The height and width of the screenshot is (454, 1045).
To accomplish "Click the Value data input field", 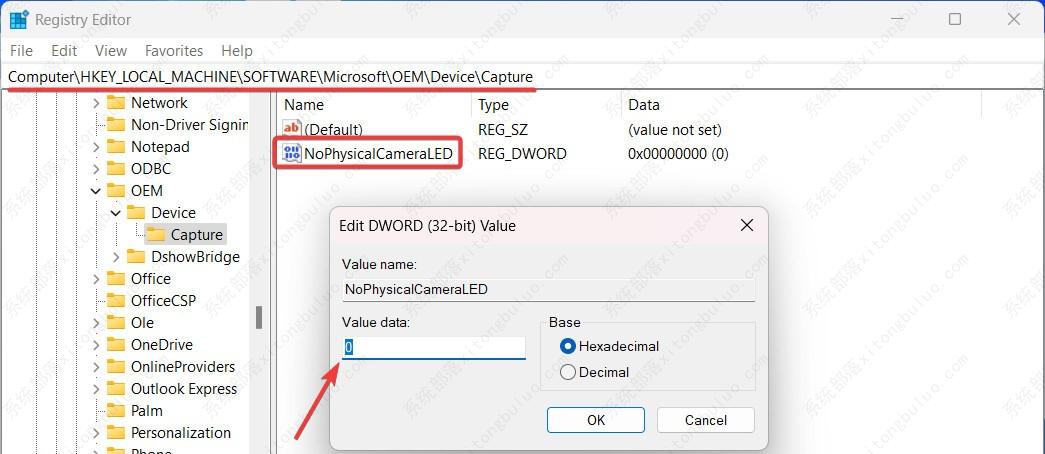I will pyautogui.click(x=434, y=347).
